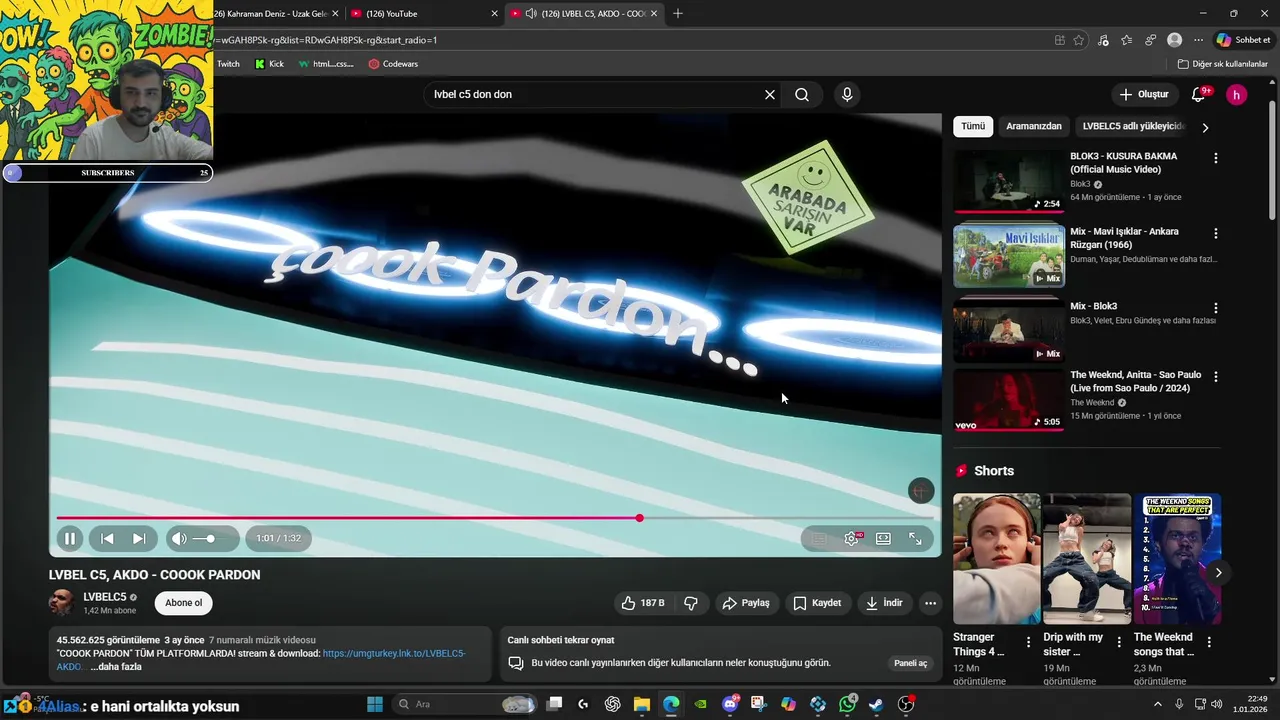The width and height of the screenshot is (1280, 720).
Task: Open the LVBELC5 channel name link
Action: (x=105, y=597)
